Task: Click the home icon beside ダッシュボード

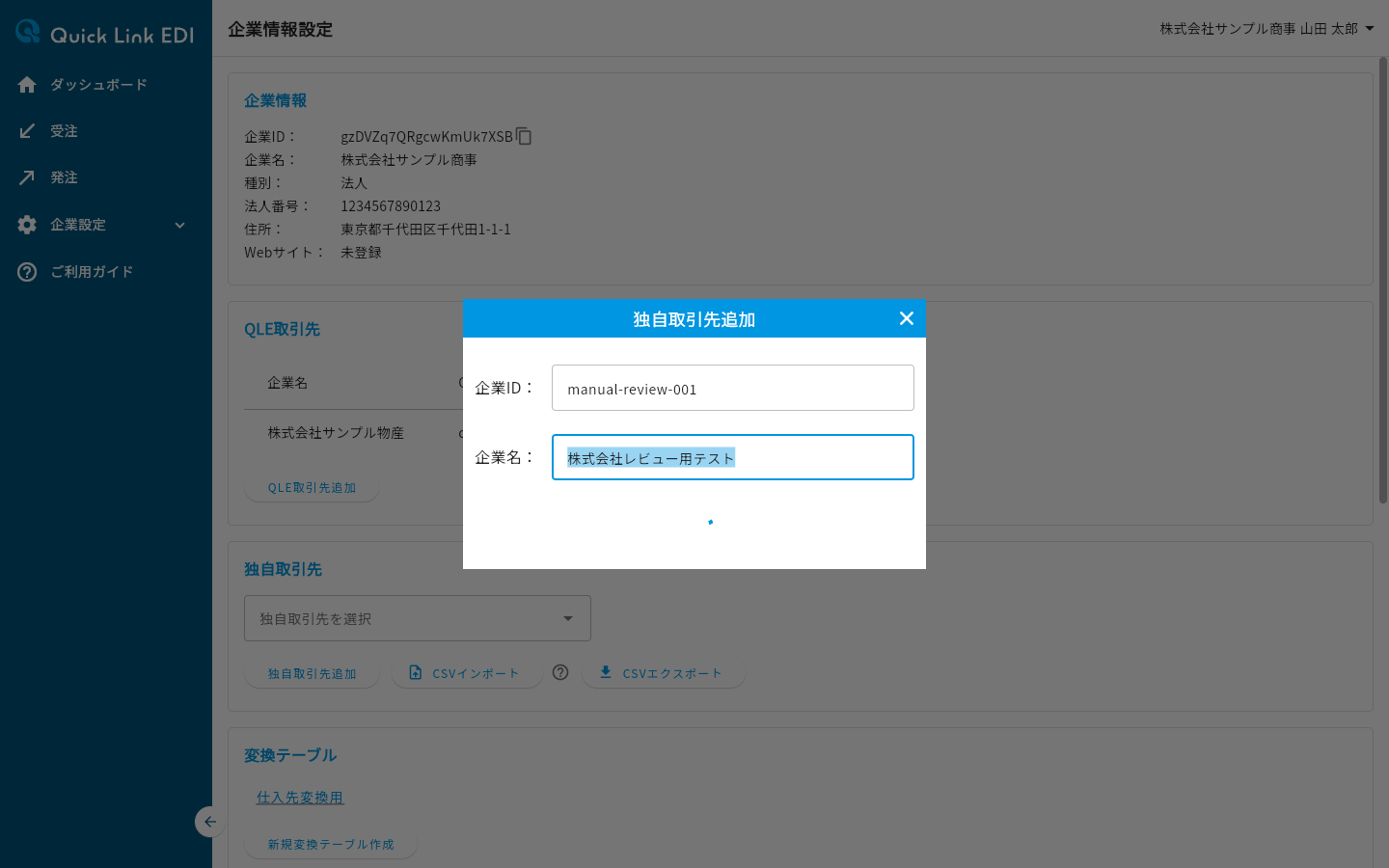Action: coord(27,85)
